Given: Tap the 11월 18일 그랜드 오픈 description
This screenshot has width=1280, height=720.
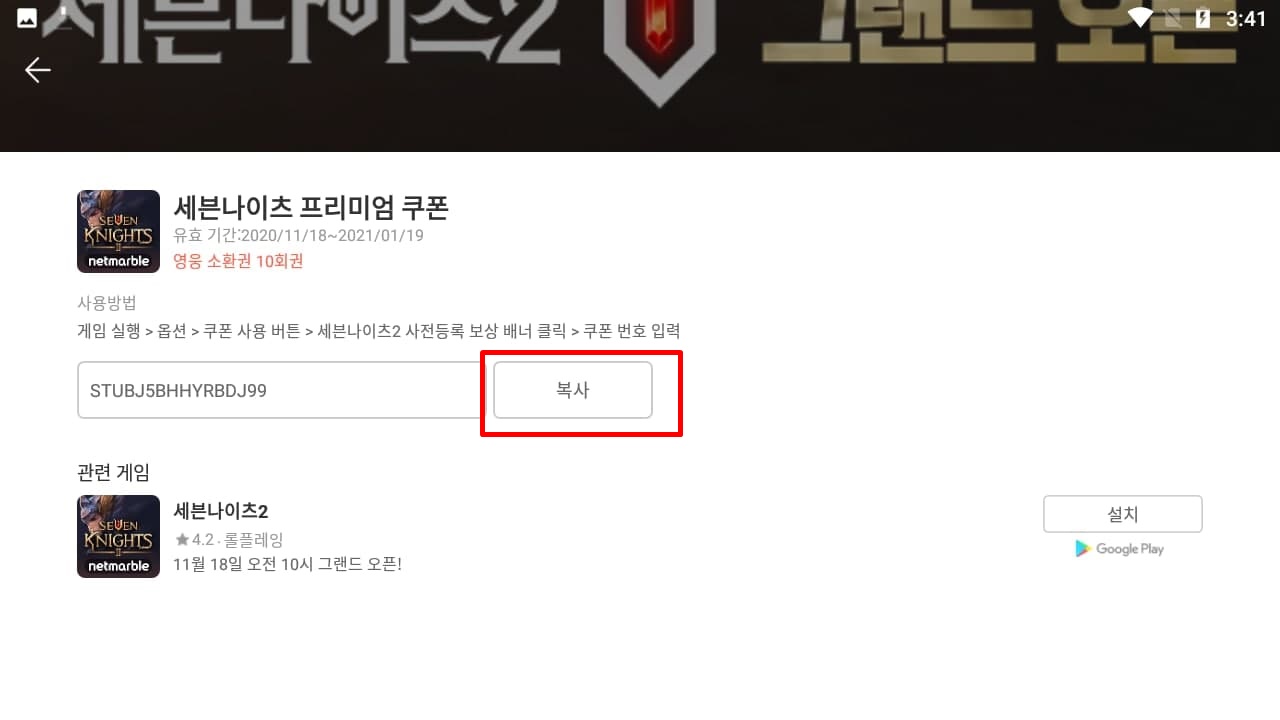Looking at the screenshot, I should click(x=287, y=564).
